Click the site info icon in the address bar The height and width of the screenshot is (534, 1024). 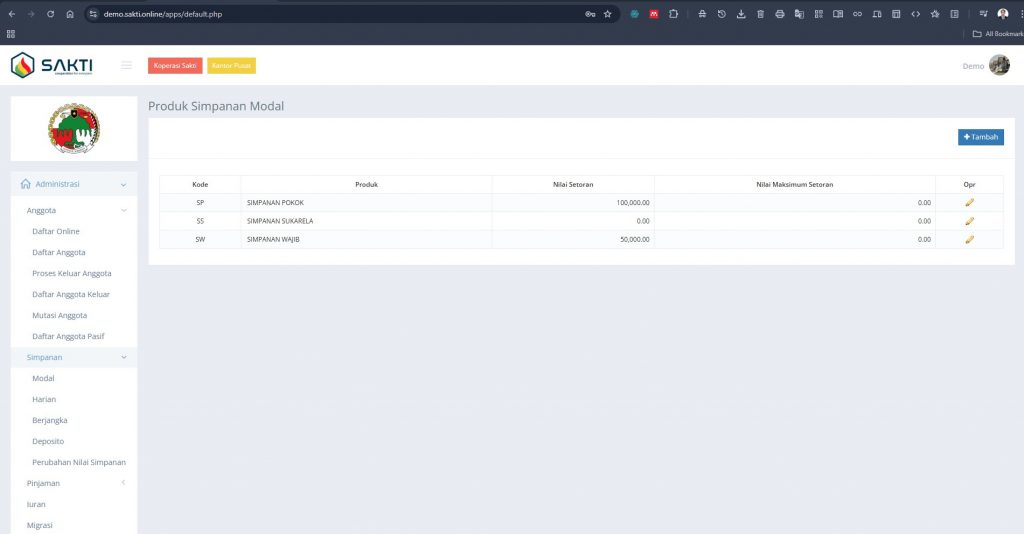click(93, 14)
